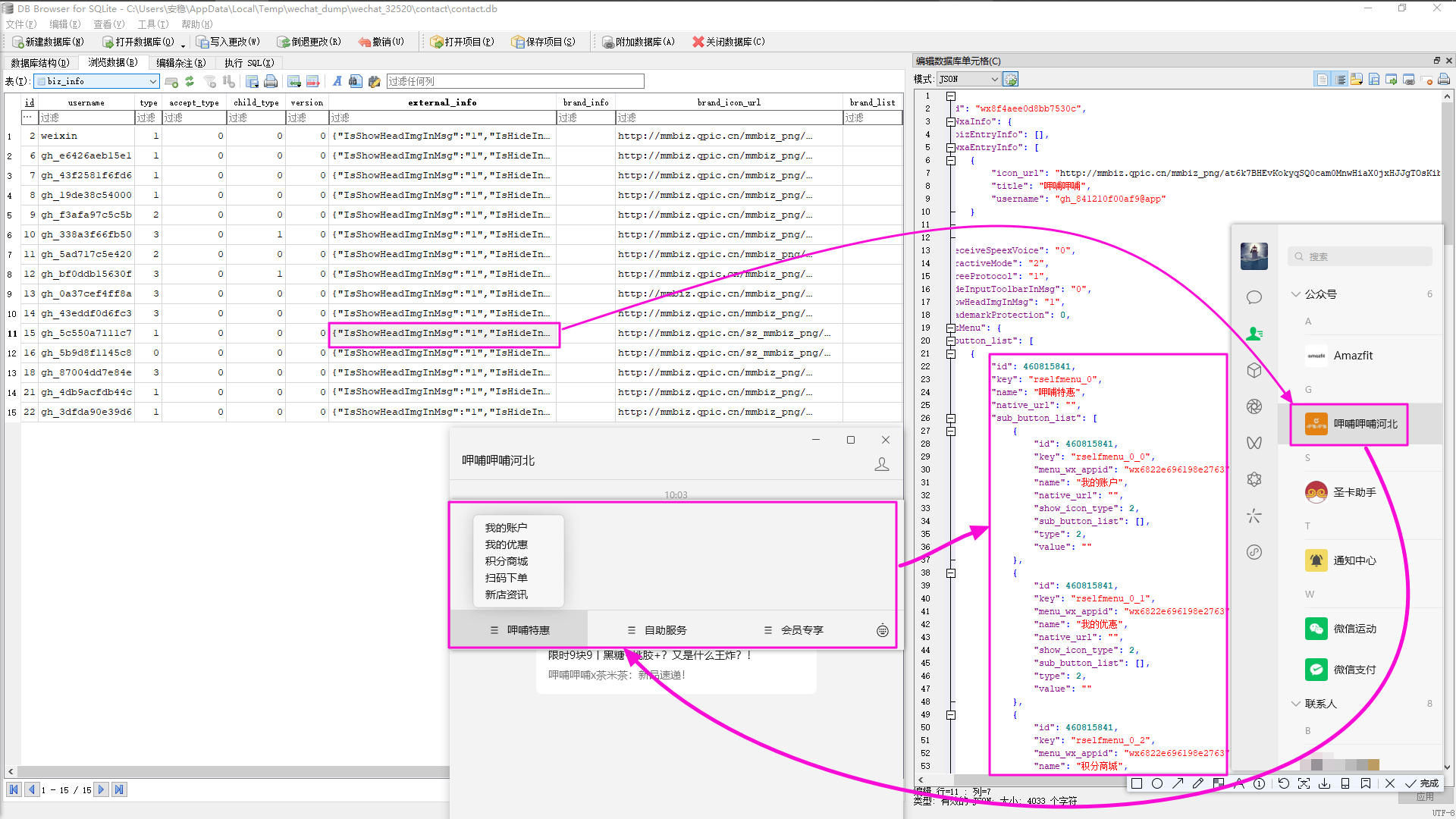Click the external_info column header
Image resolution: width=1456 pixels, height=819 pixels.
pos(442,102)
